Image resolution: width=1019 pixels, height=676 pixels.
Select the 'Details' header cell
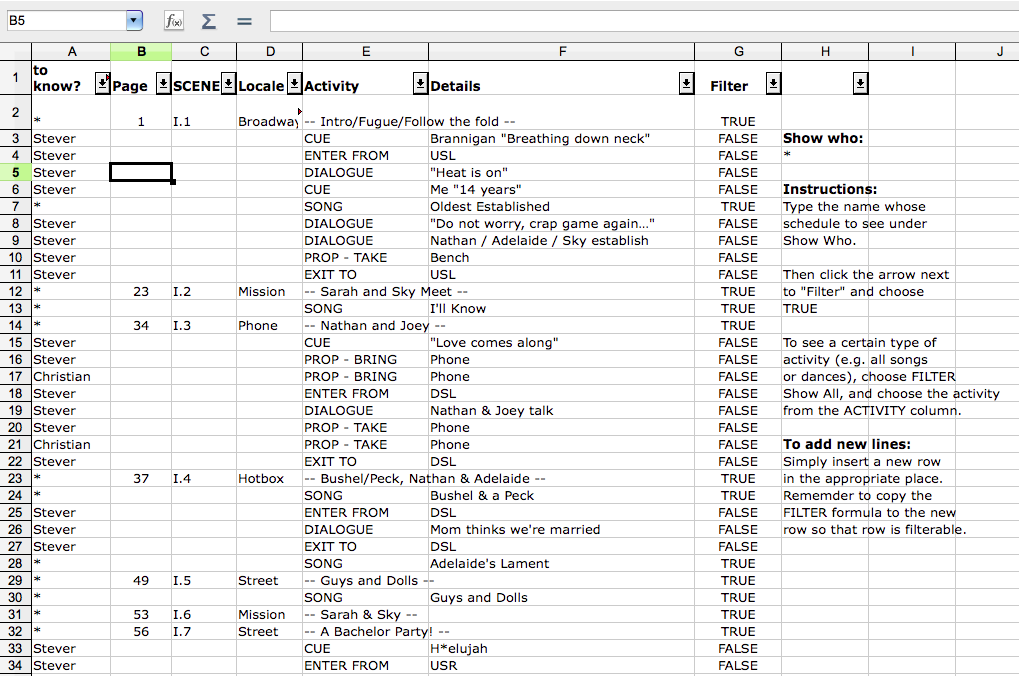tap(561, 78)
